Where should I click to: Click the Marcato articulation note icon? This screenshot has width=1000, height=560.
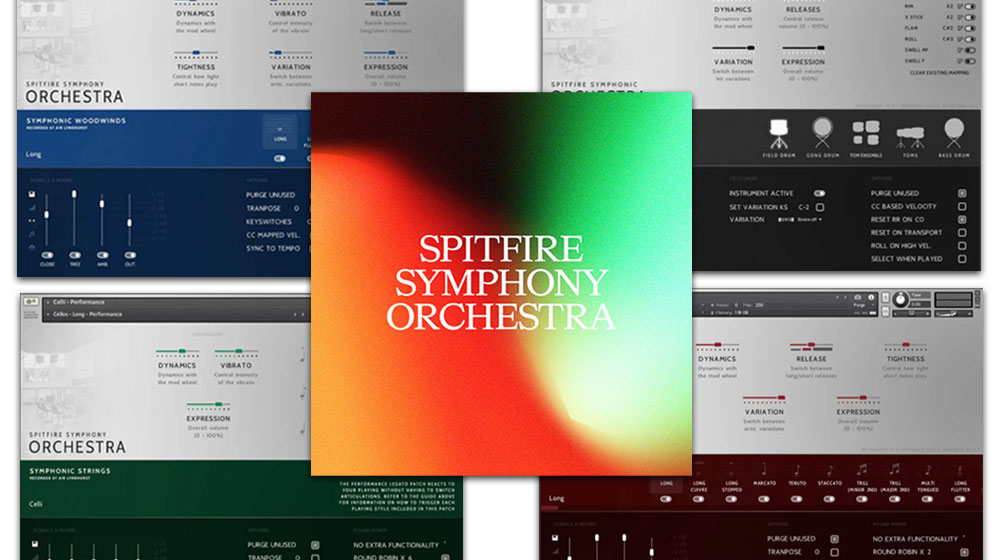764,470
